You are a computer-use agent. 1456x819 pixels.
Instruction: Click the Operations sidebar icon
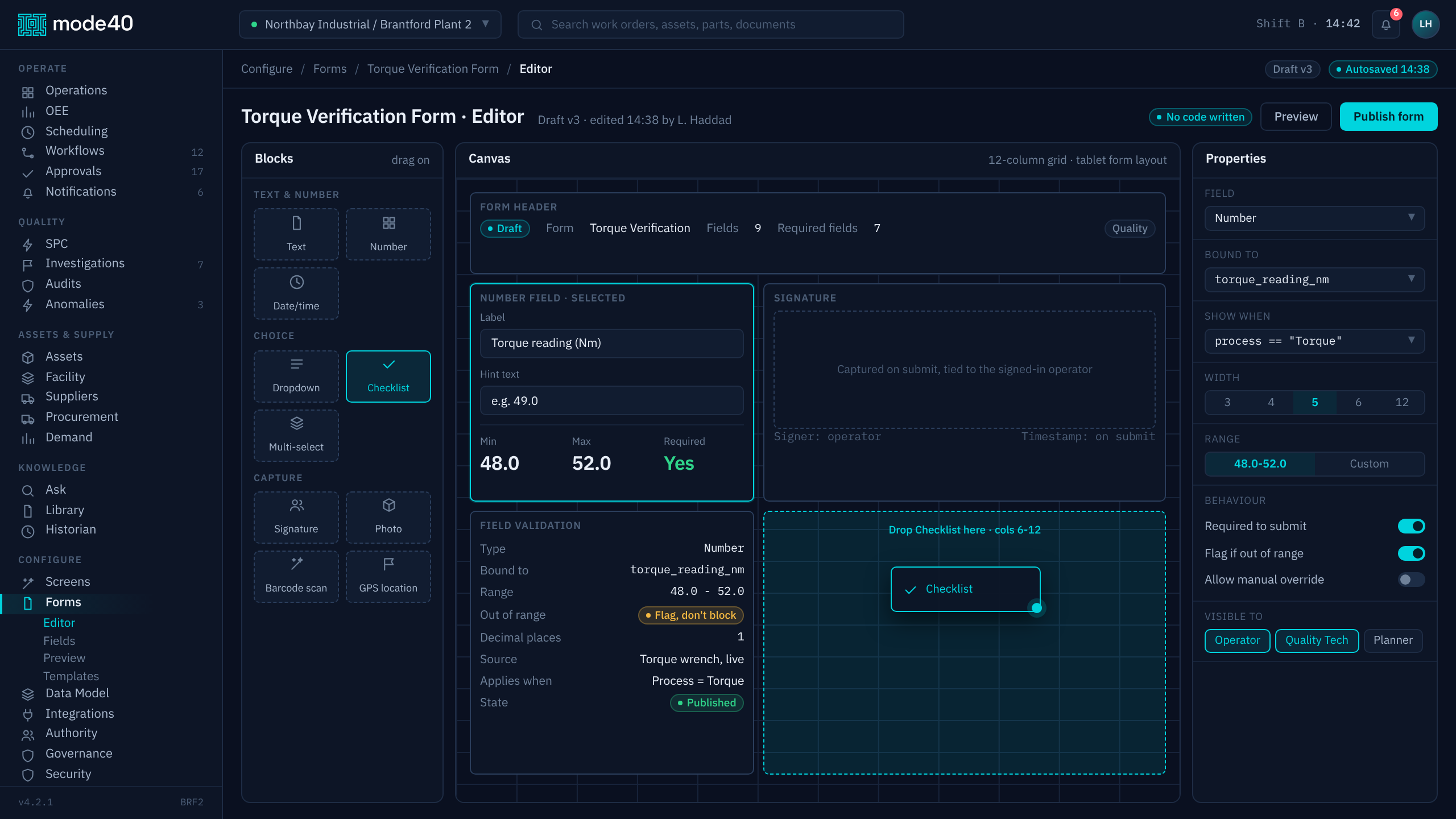tap(27, 92)
